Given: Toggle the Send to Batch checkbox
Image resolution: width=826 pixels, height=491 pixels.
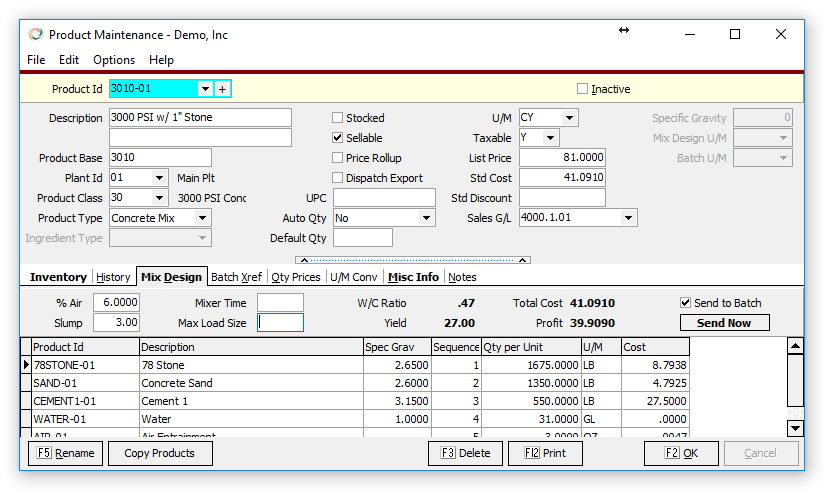Looking at the screenshot, I should (685, 303).
